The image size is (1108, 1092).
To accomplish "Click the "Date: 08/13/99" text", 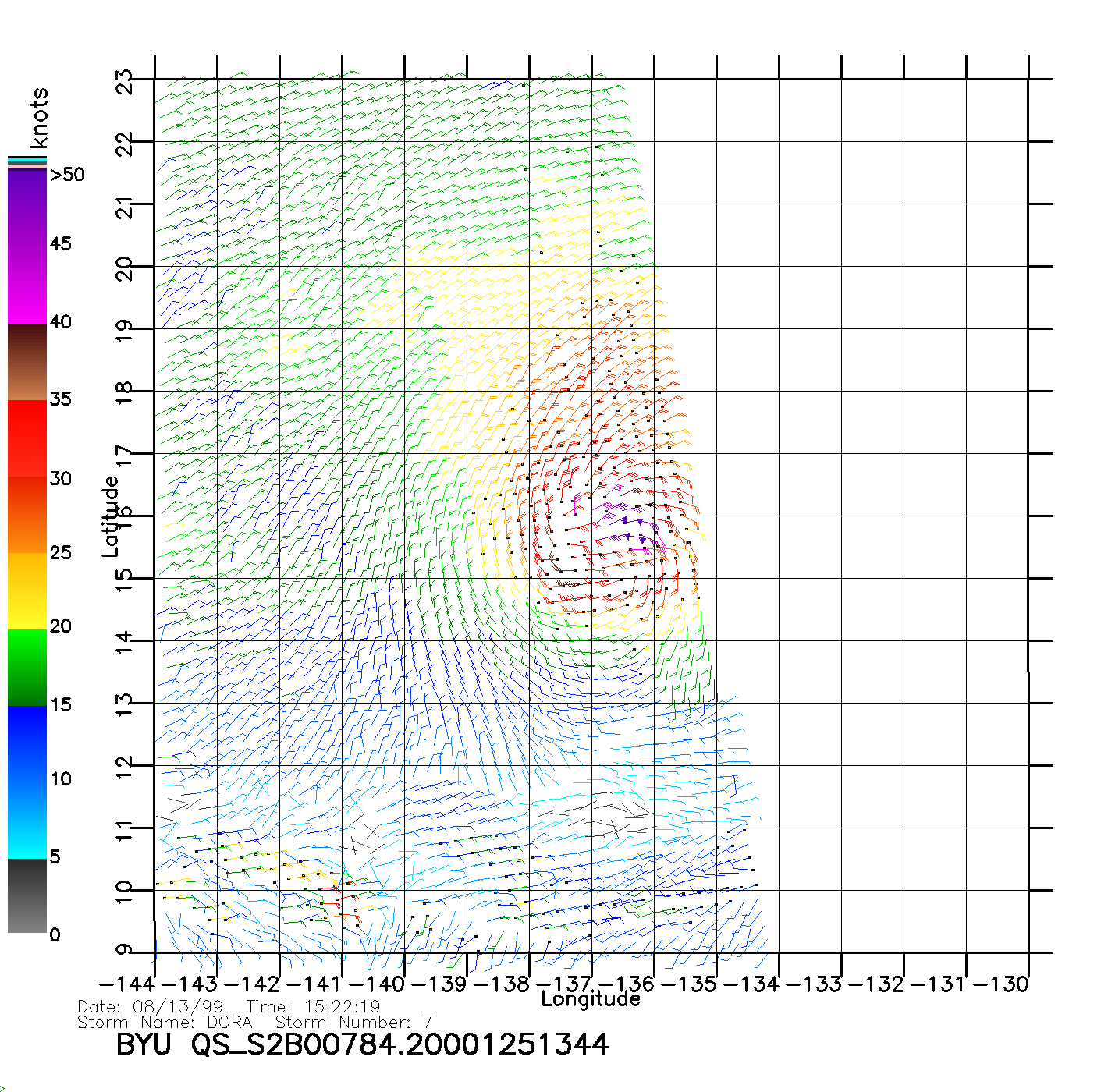I will click(x=151, y=1007).
